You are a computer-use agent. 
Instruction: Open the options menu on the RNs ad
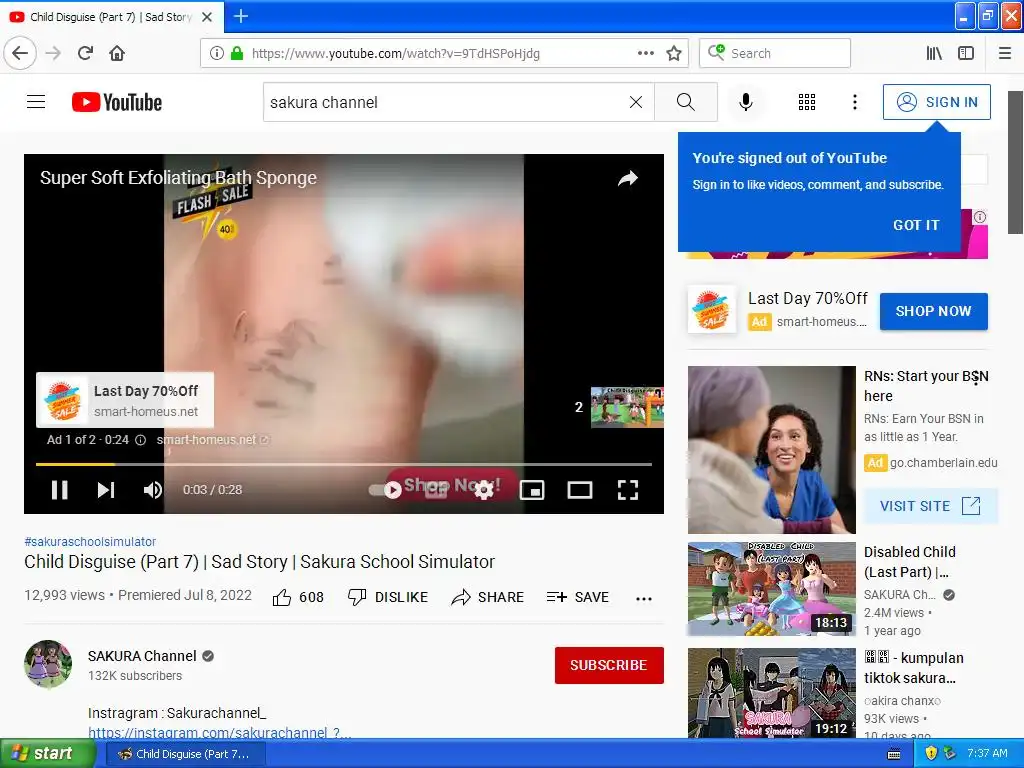pyautogui.click(x=976, y=377)
